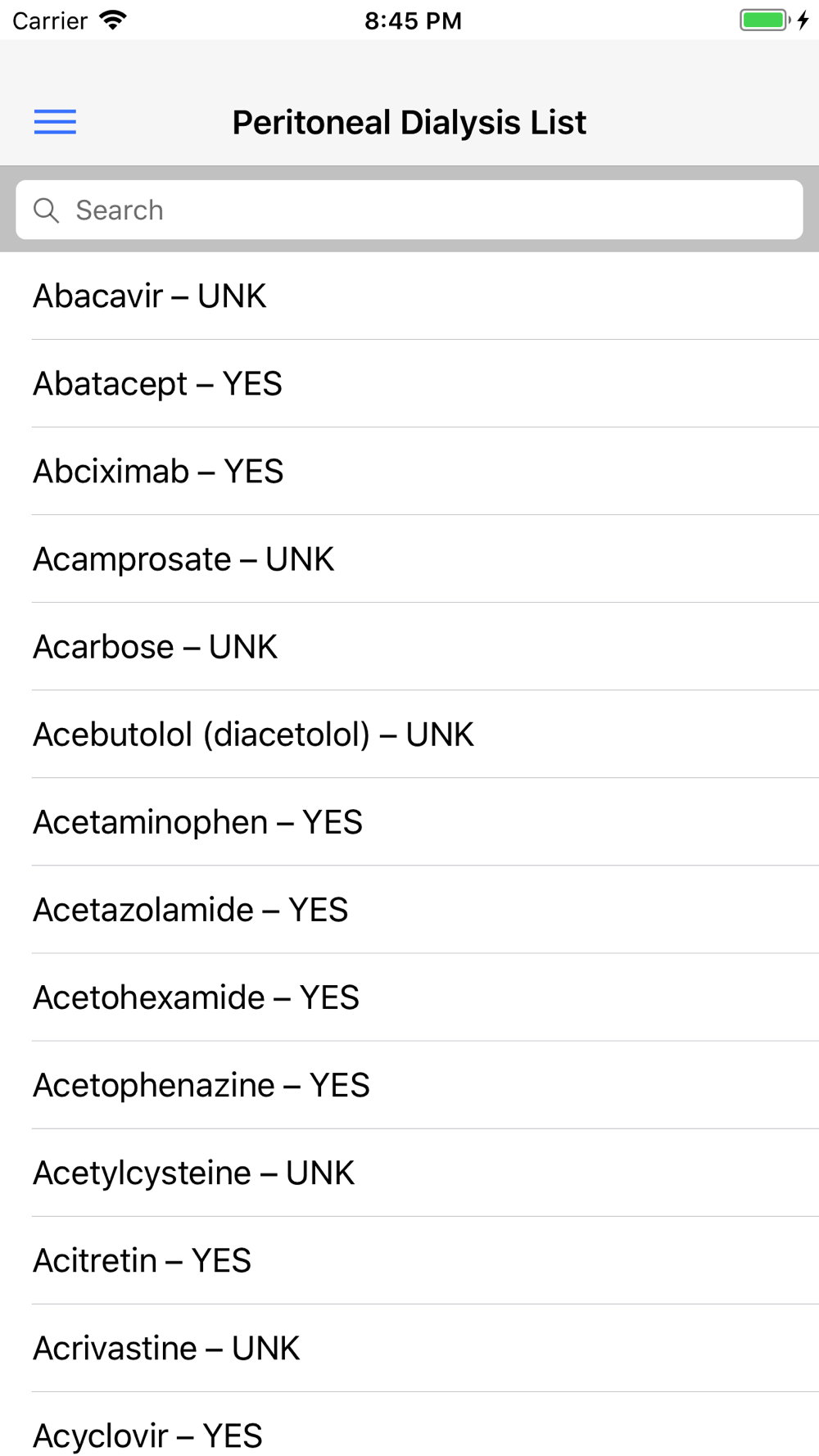Click the Wi-Fi signal icon
The image size is (819, 1456).
click(x=113, y=20)
